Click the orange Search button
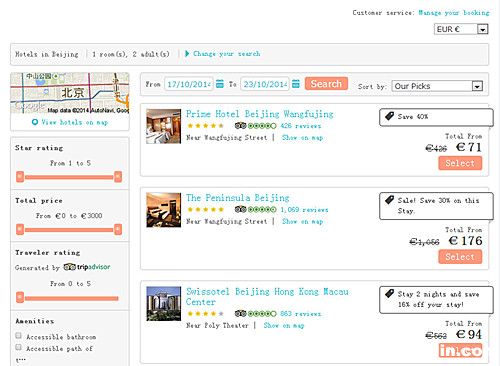The height and width of the screenshot is (366, 500). 326,84
